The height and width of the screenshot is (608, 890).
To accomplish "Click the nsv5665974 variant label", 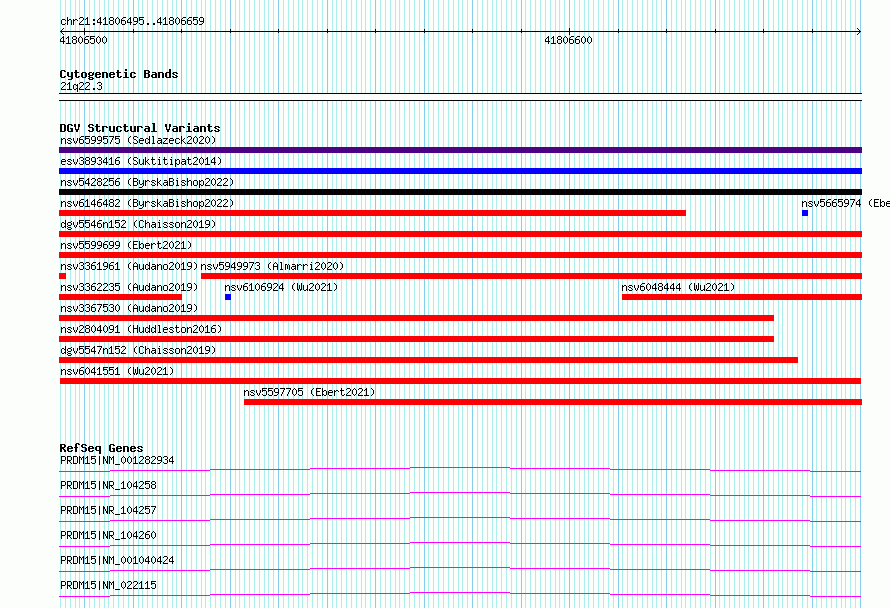I will tap(845, 203).
